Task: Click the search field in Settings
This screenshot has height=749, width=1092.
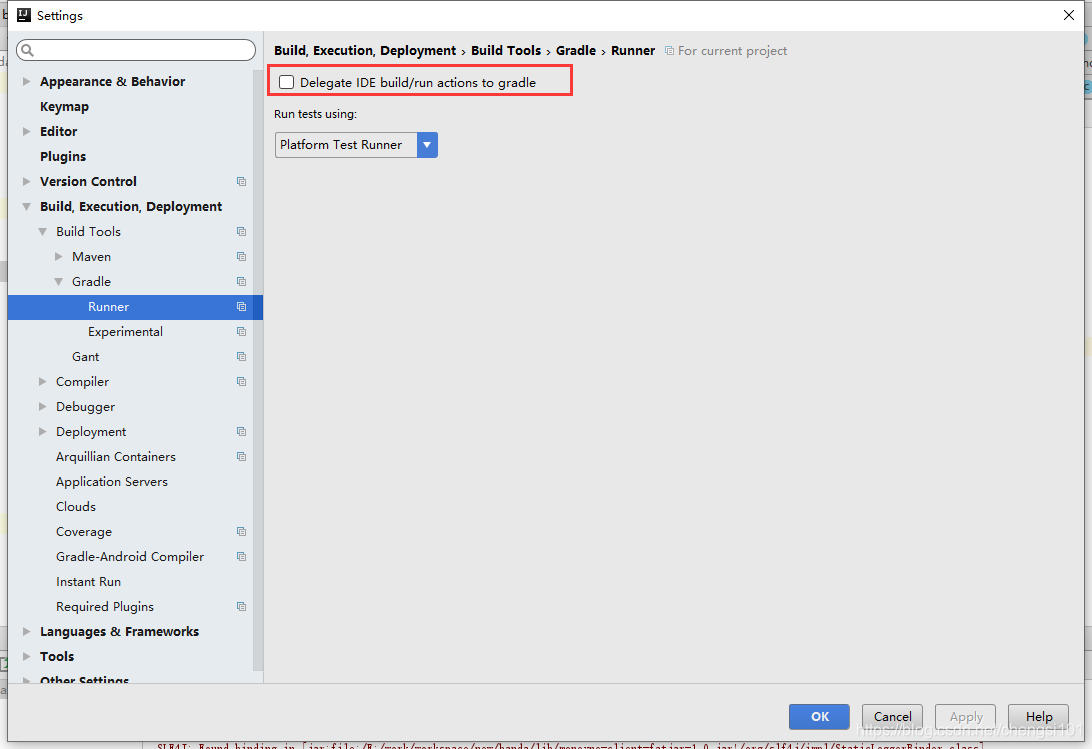Action: point(136,50)
